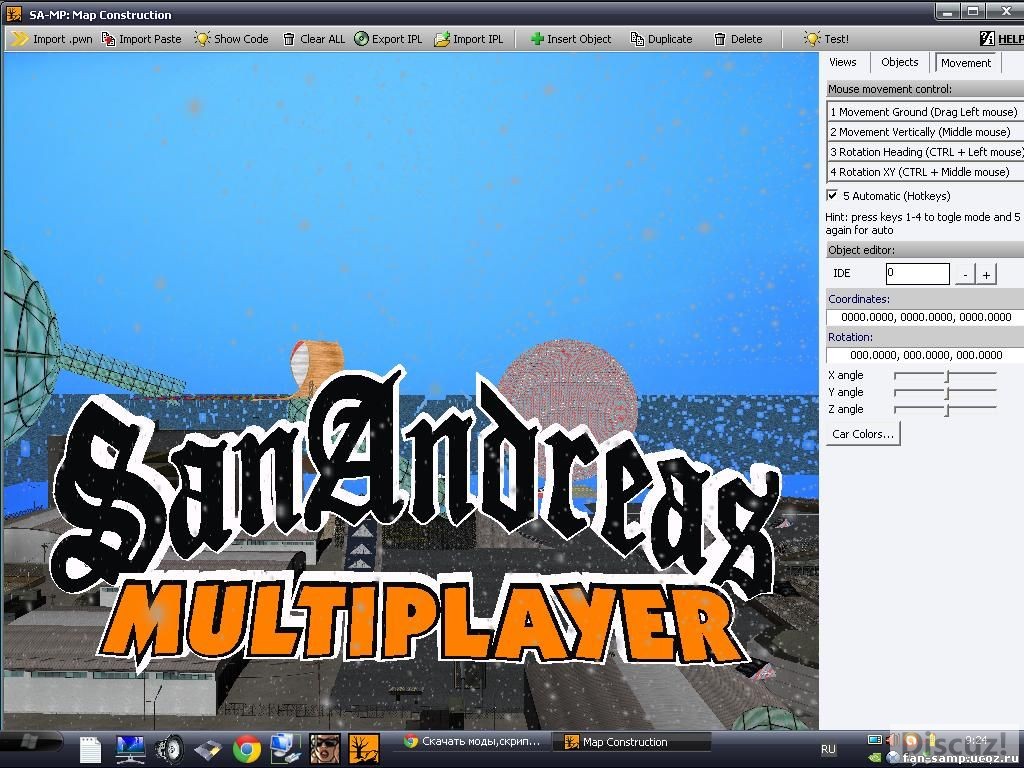Click the Import Paste clipboard icon
This screenshot has height=768, width=1024.
tap(108, 39)
